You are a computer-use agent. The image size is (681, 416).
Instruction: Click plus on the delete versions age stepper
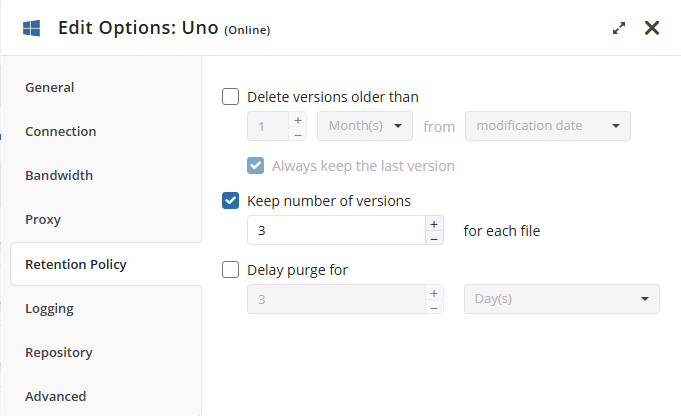click(297, 119)
